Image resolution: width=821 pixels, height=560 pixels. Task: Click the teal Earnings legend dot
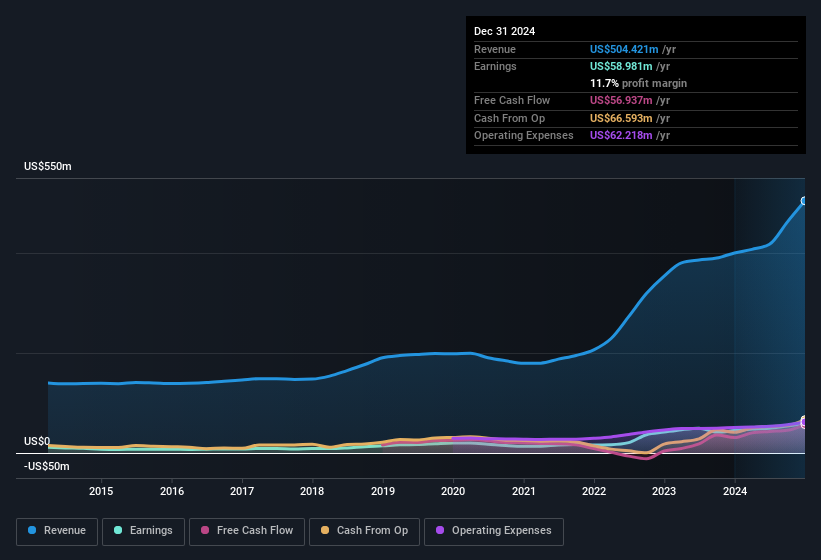click(x=118, y=530)
